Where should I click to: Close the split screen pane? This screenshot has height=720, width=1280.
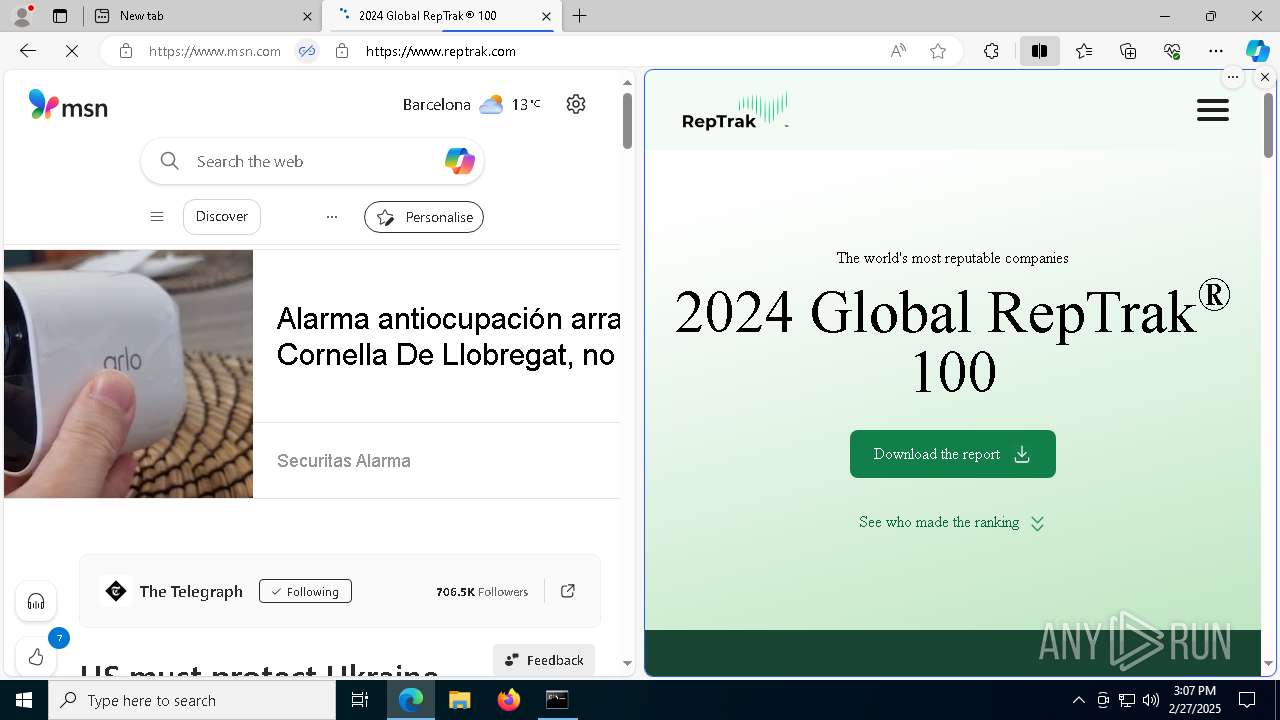pyautogui.click(x=1265, y=77)
